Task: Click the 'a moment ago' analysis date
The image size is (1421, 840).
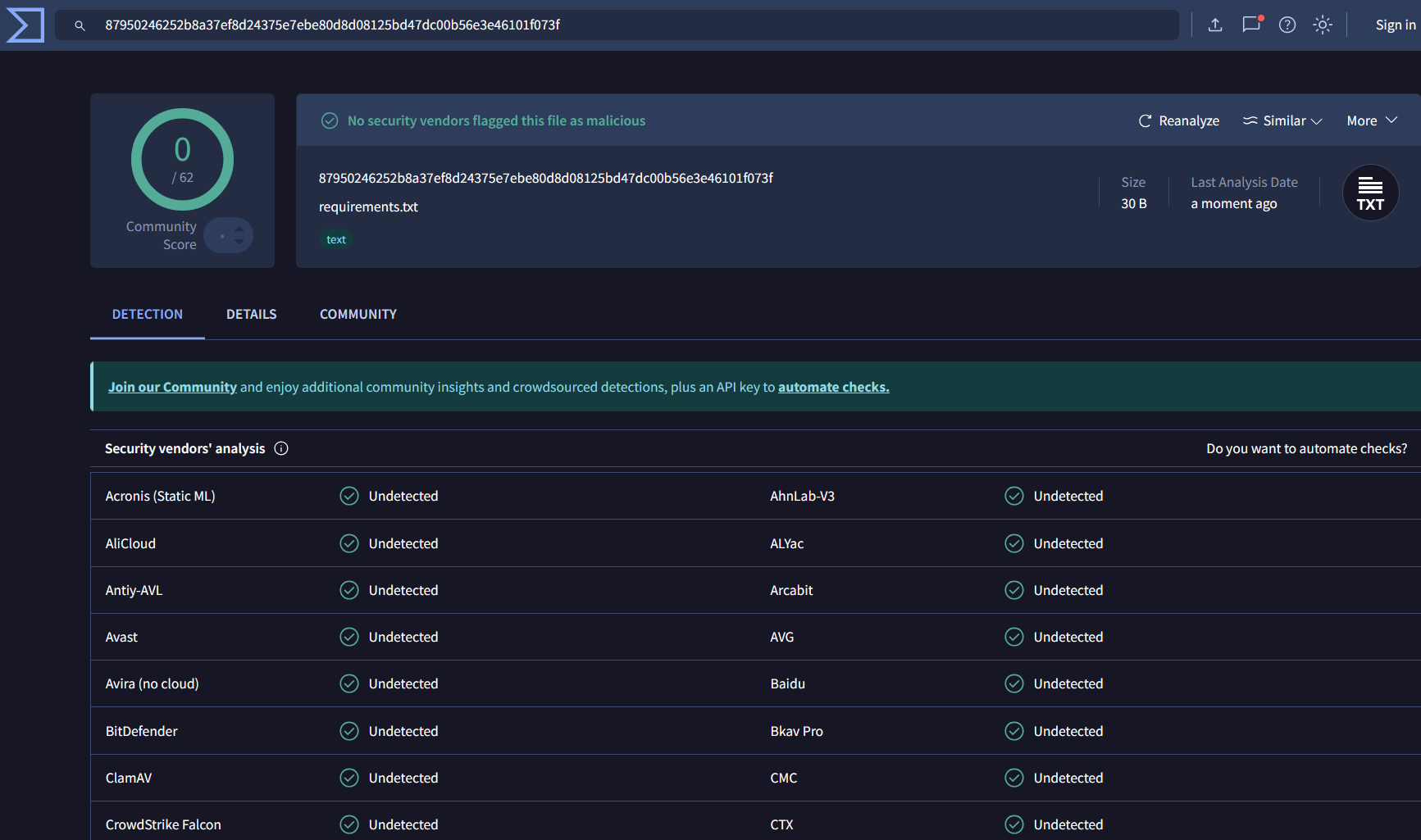Action: (1234, 203)
